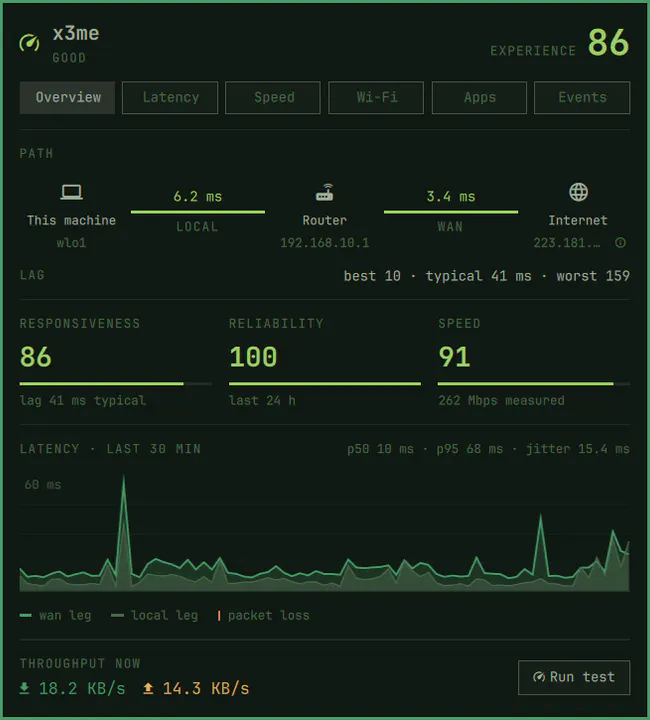Image resolution: width=650 pixels, height=720 pixels.
Task: Click the Run test button
Action: (574, 677)
